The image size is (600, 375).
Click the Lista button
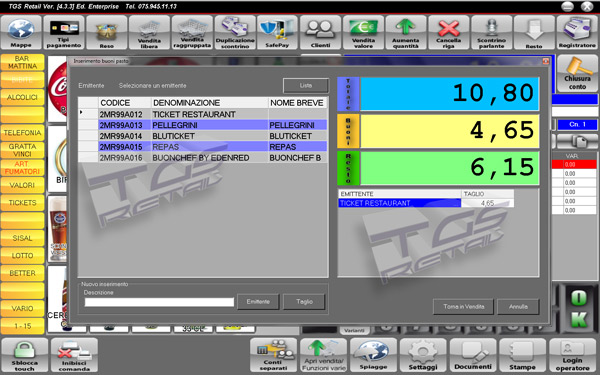(x=306, y=86)
